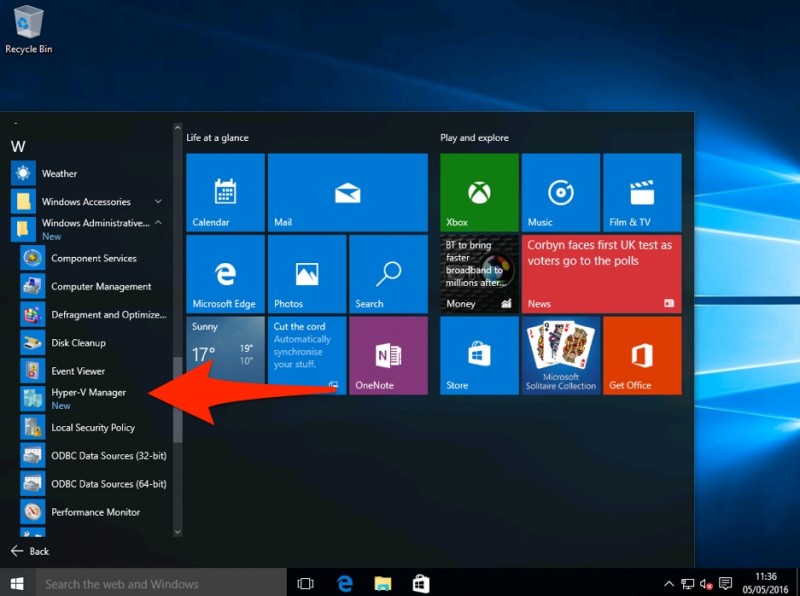
Task: Click the Search the web and Windows box
Action: pyautogui.click(x=161, y=583)
